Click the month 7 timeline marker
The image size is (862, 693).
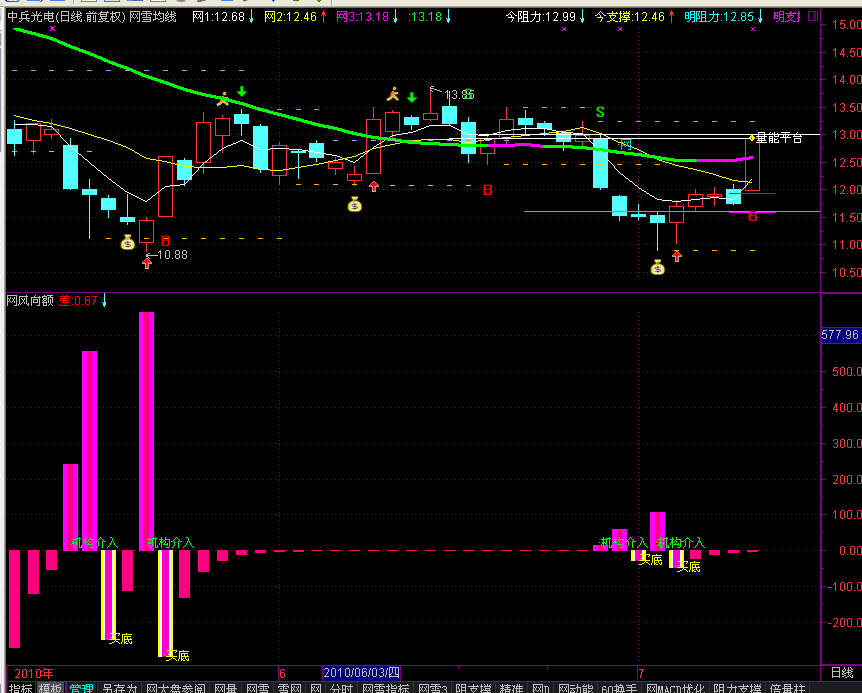tap(641, 673)
